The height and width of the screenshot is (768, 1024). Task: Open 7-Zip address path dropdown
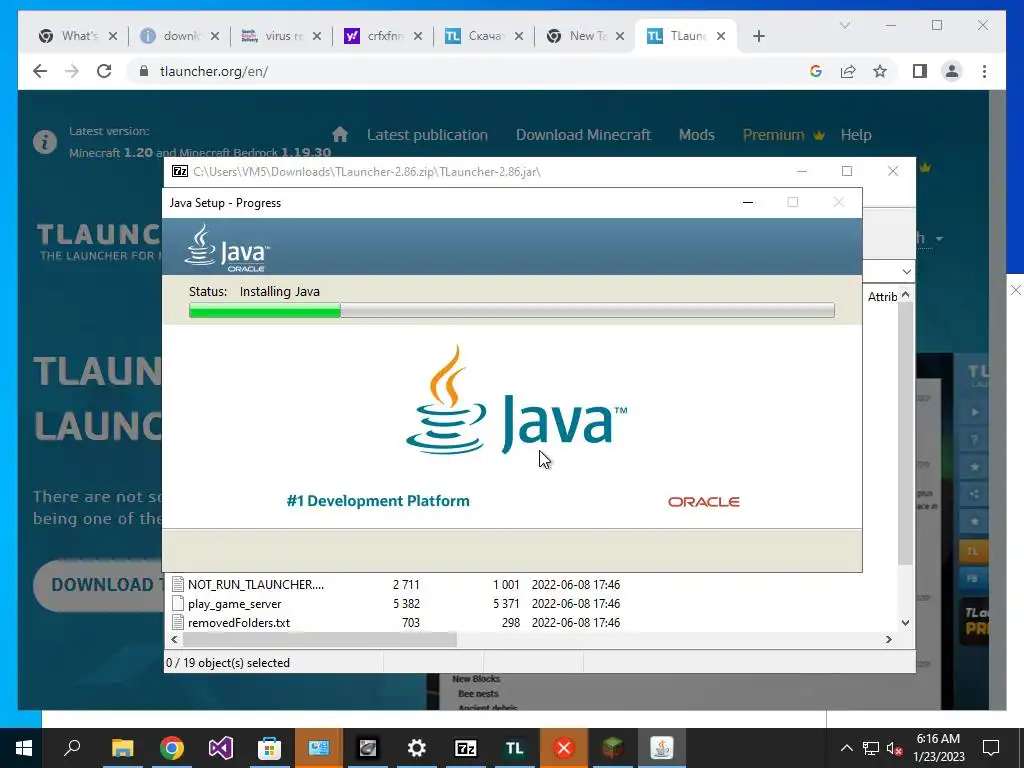906,271
